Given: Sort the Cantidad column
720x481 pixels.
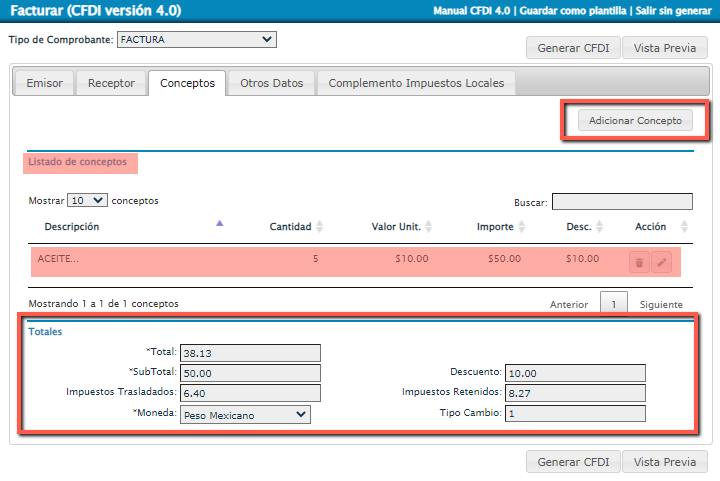Looking at the screenshot, I should point(320,227).
